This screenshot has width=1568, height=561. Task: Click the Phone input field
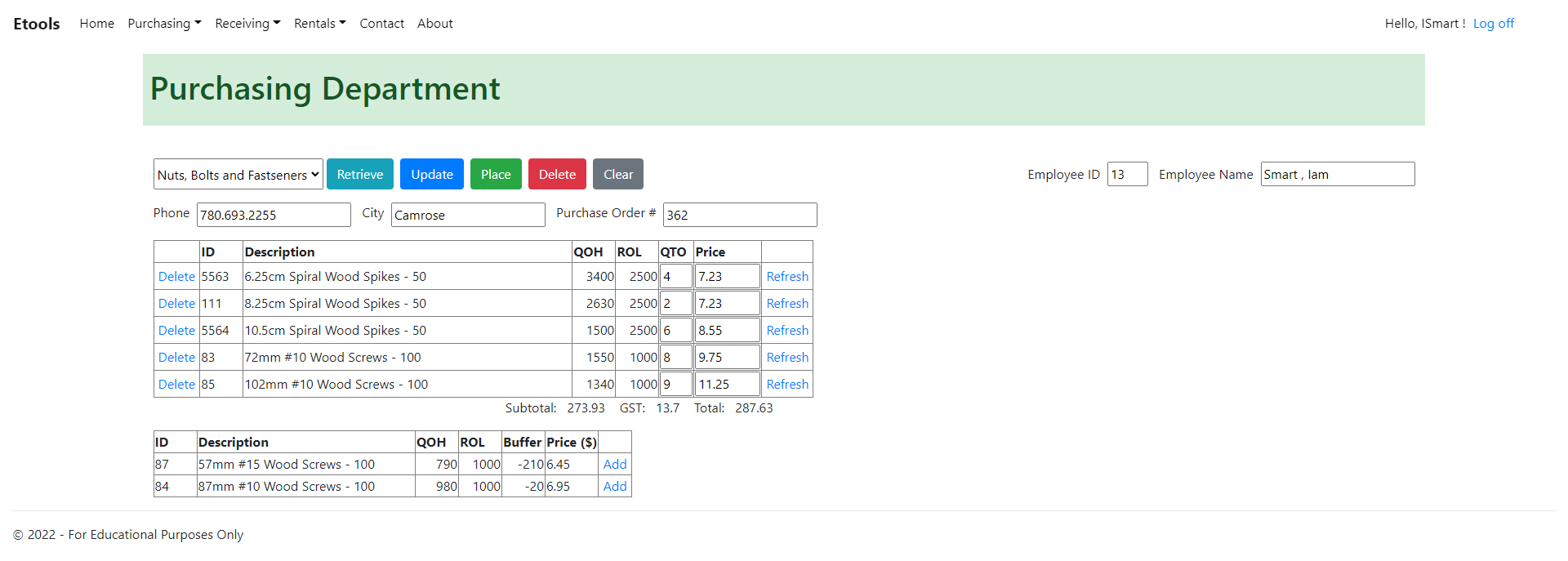point(274,215)
